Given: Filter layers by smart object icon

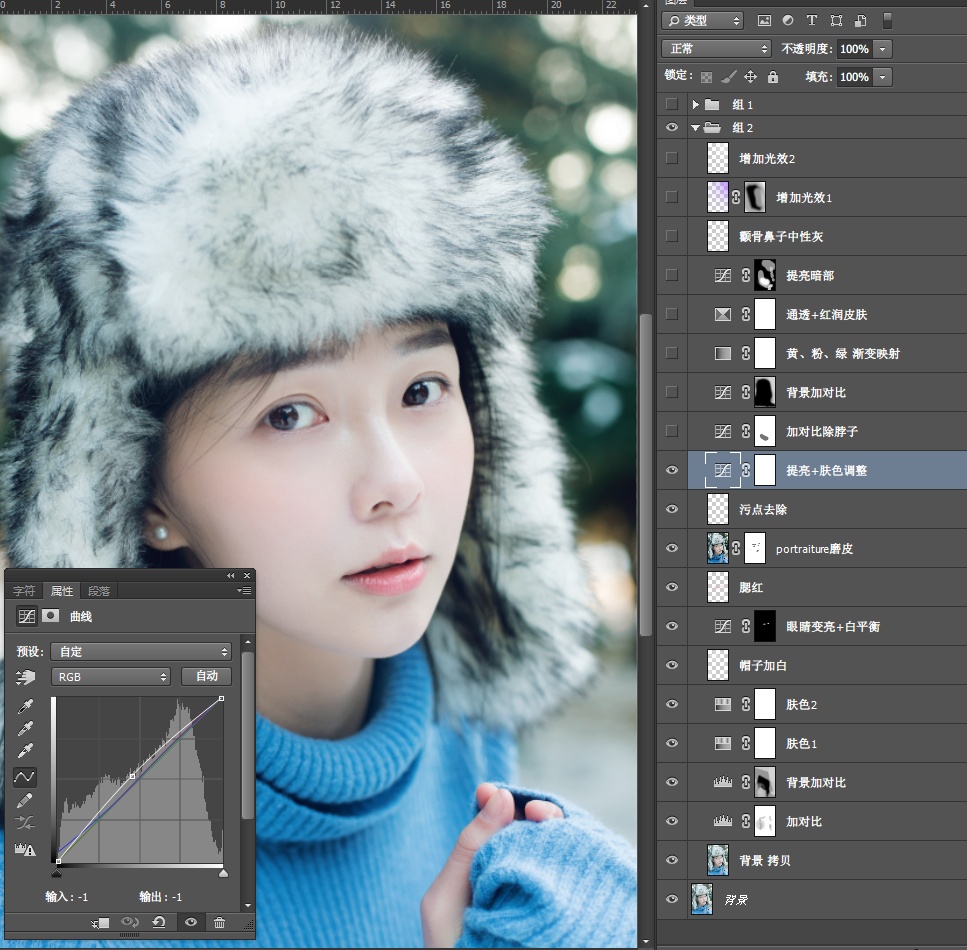Looking at the screenshot, I should 861,20.
